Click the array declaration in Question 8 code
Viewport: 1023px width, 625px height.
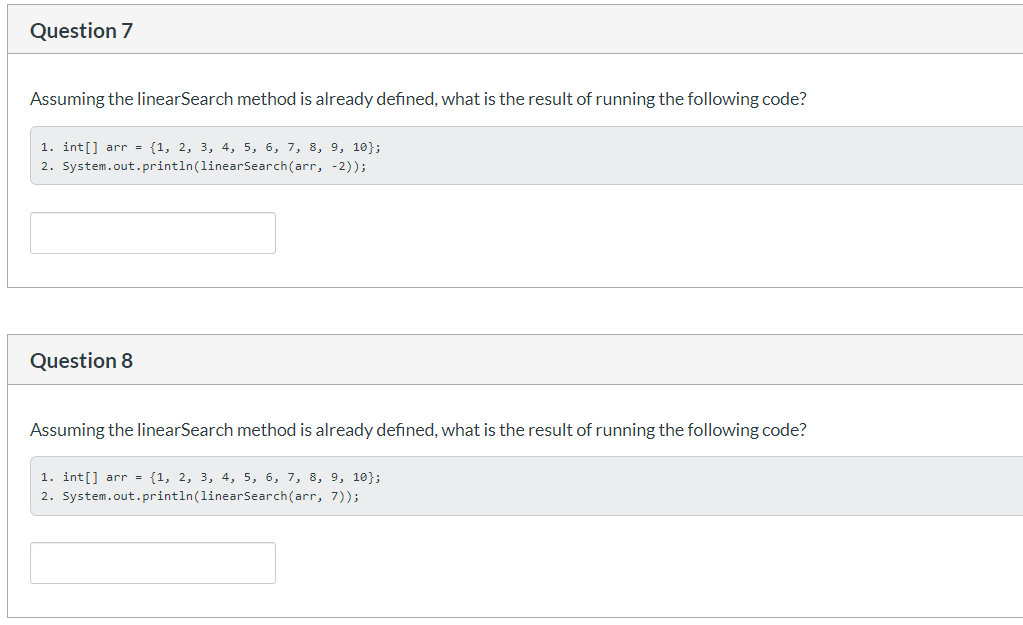coord(222,478)
